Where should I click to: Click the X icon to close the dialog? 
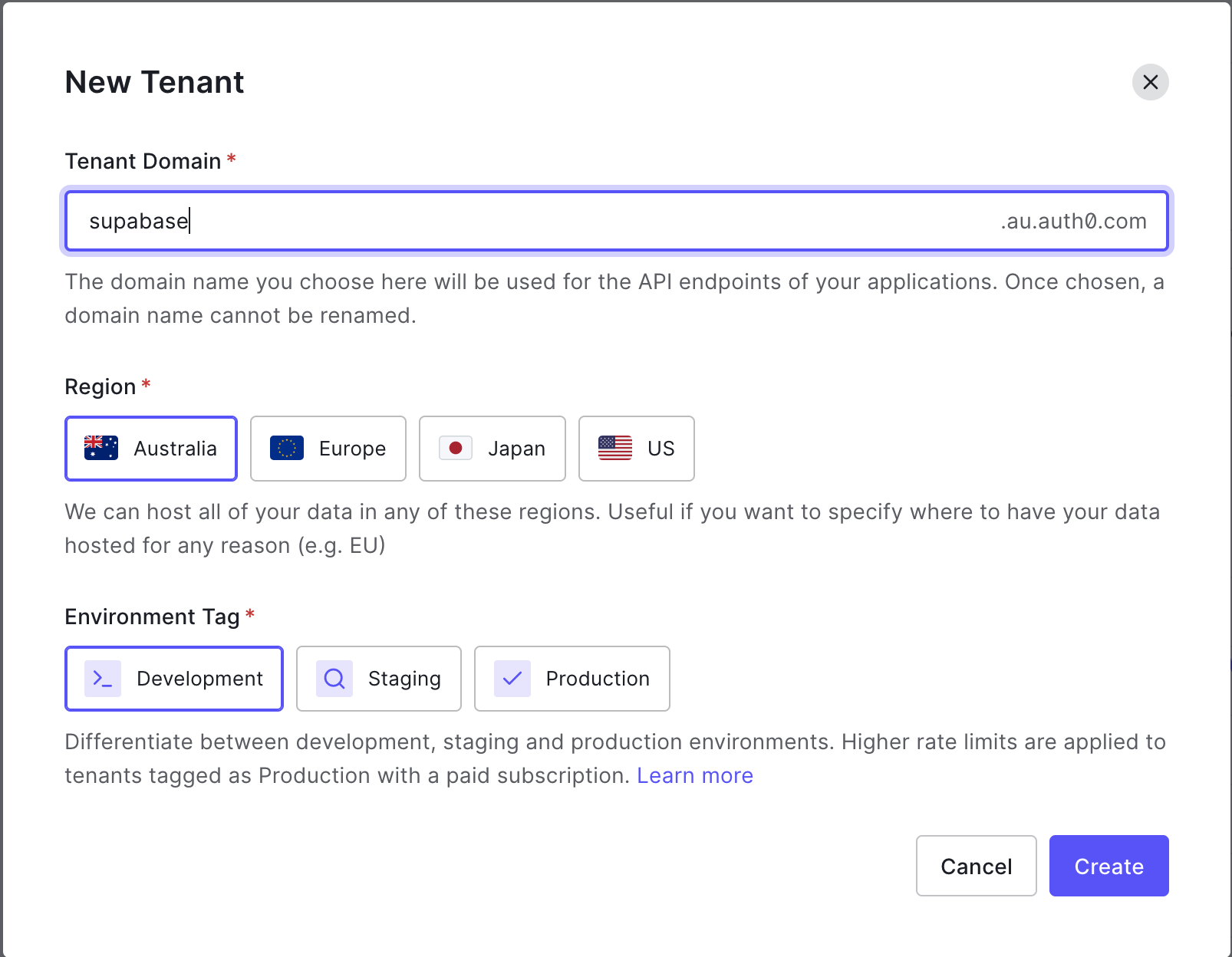(x=1149, y=82)
